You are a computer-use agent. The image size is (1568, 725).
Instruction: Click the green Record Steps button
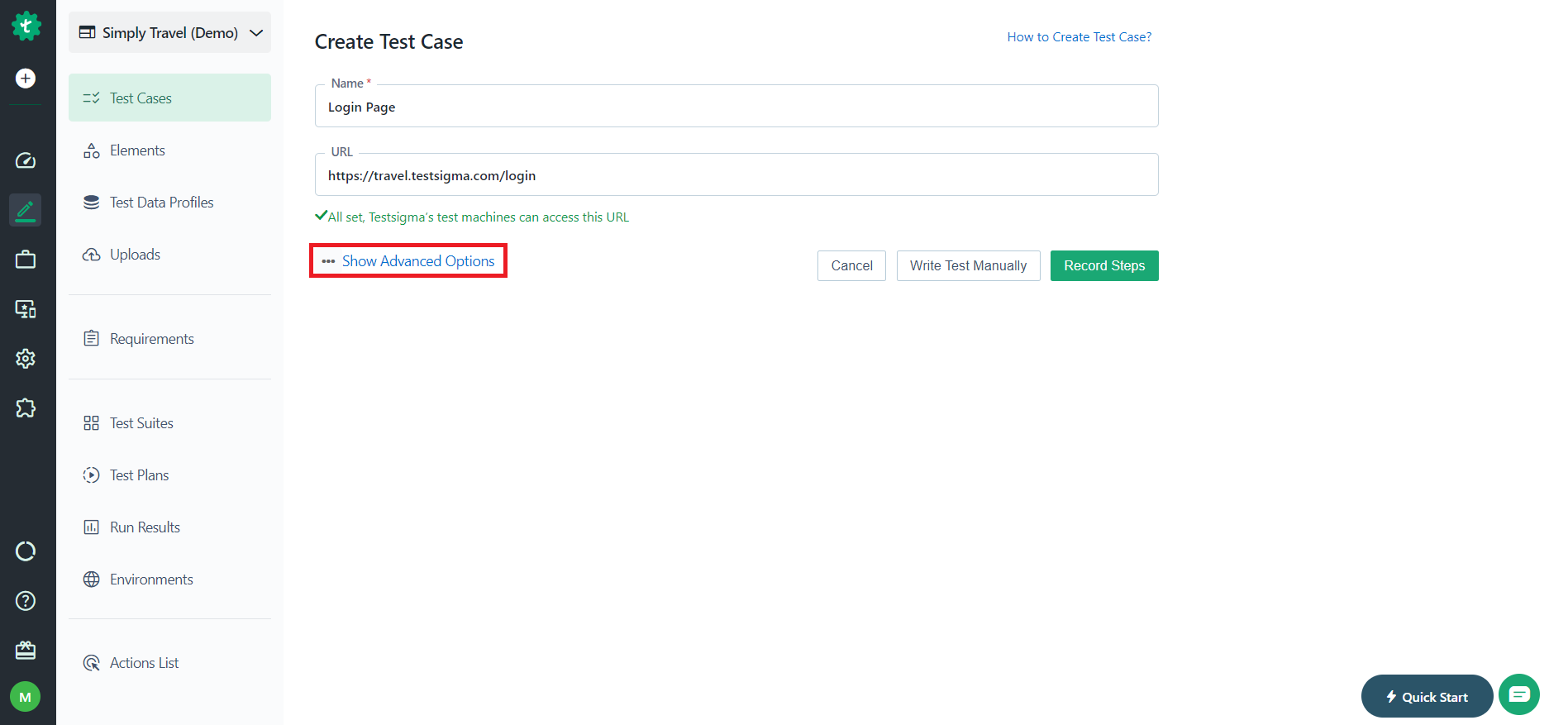tap(1104, 265)
